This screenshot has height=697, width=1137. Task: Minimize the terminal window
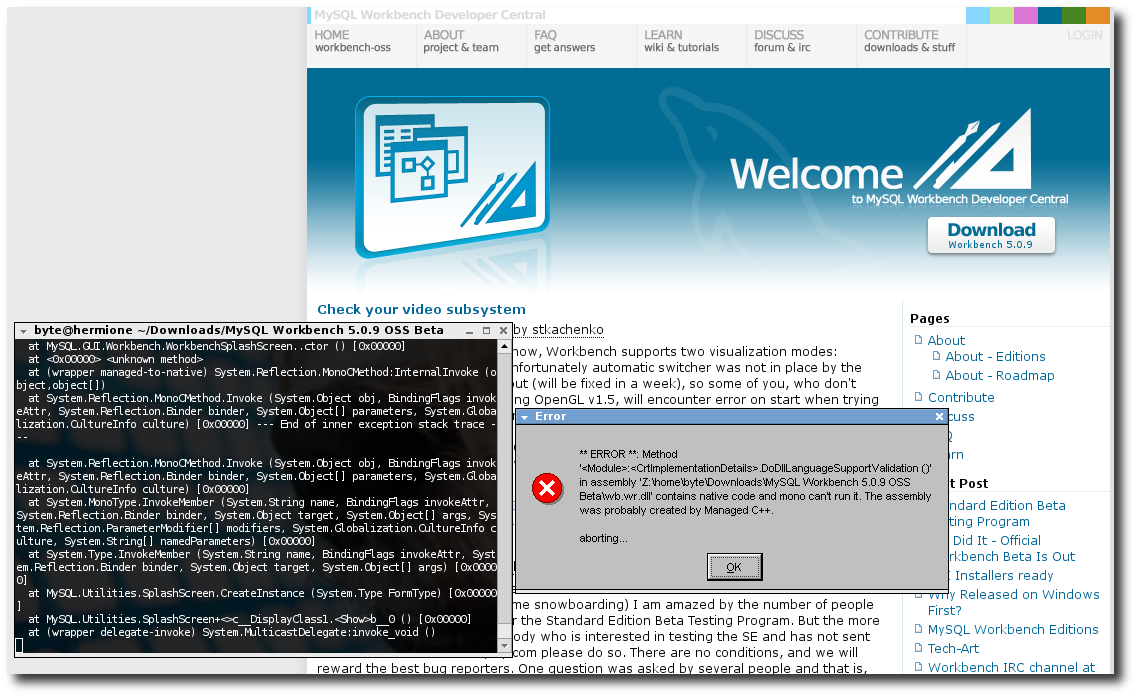470,331
